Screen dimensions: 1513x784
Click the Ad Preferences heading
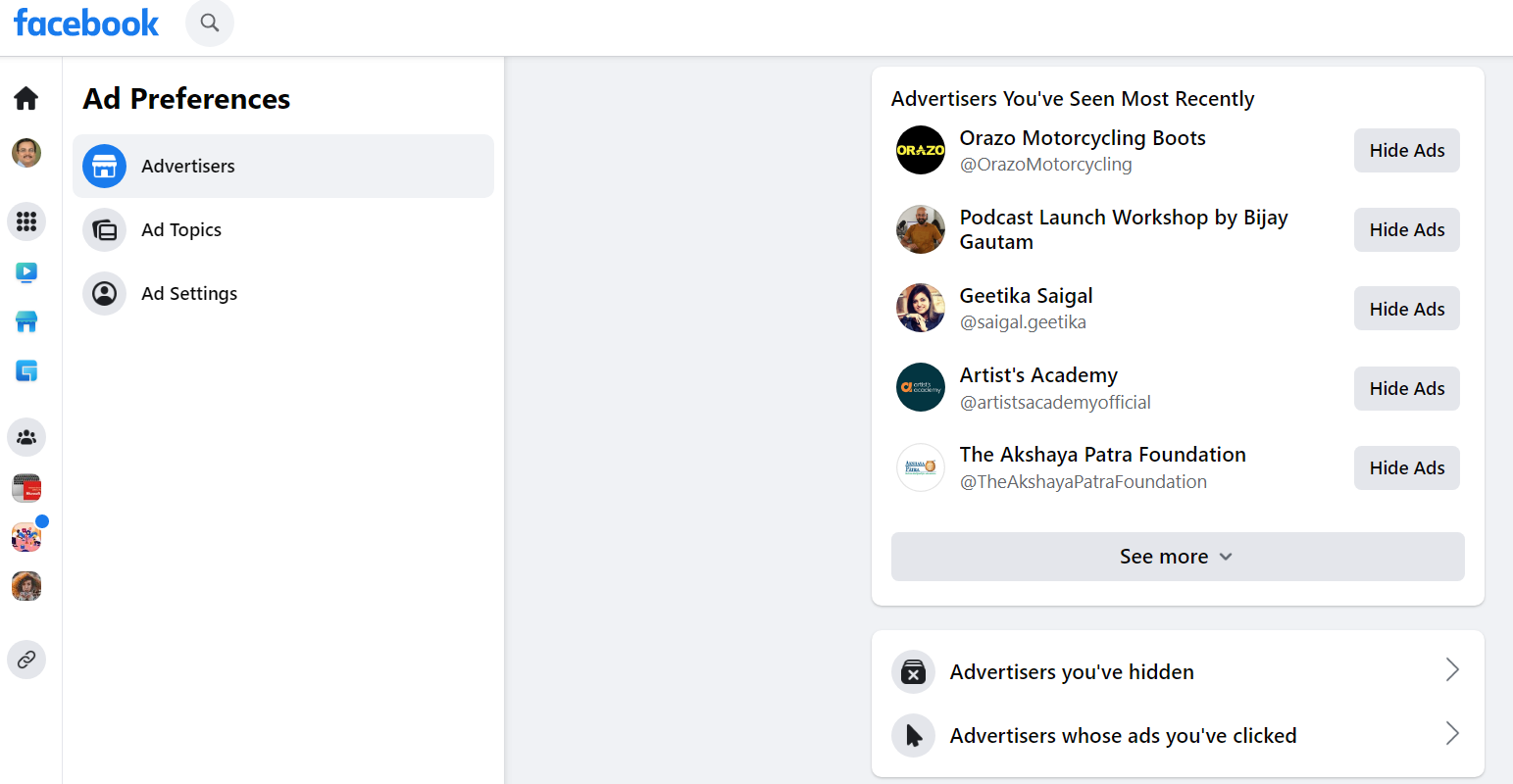(x=186, y=99)
